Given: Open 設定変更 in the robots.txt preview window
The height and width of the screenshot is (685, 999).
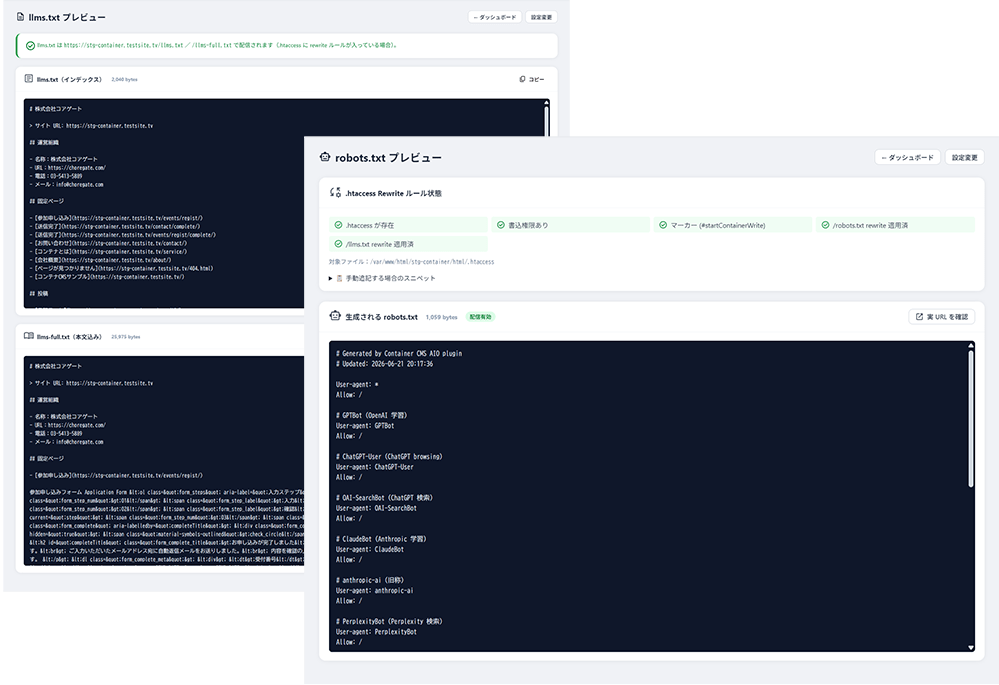Looking at the screenshot, I should pos(965,157).
